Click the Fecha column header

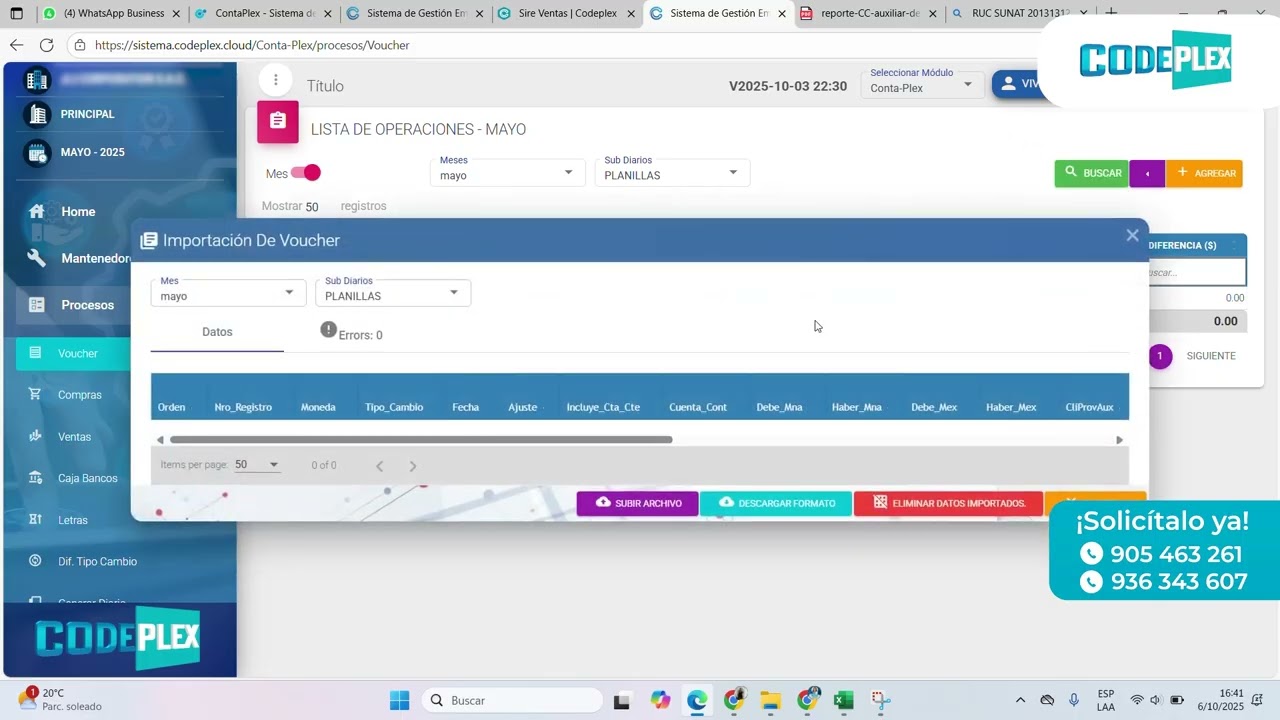[465, 407]
